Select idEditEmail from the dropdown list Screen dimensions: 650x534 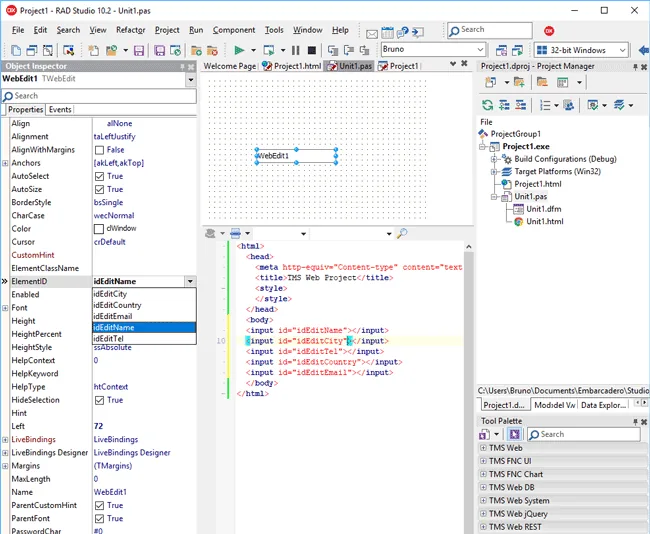pyautogui.click(x=144, y=316)
